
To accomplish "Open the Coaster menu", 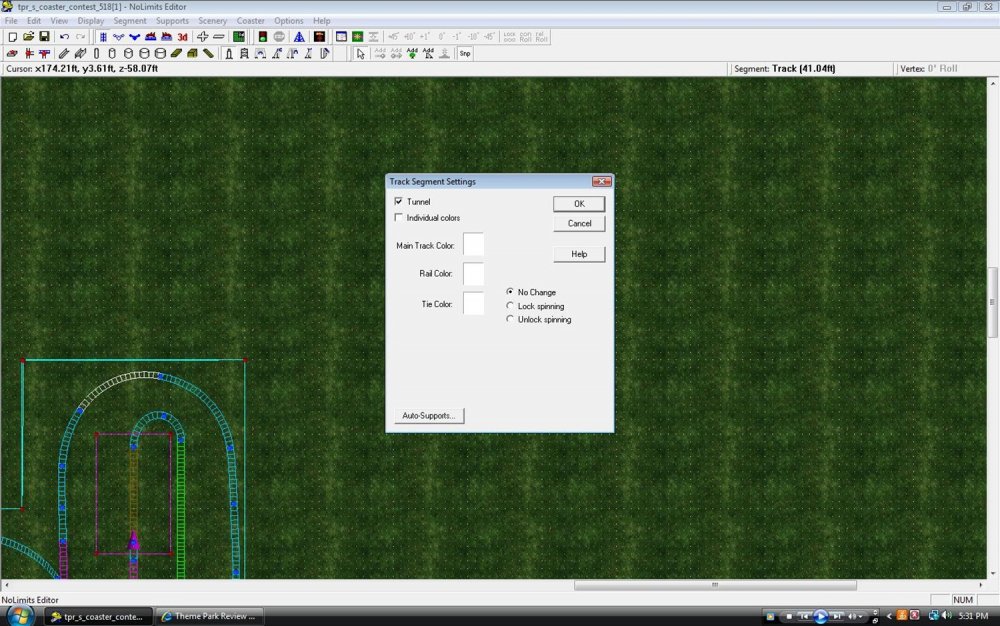I will pyautogui.click(x=251, y=21).
